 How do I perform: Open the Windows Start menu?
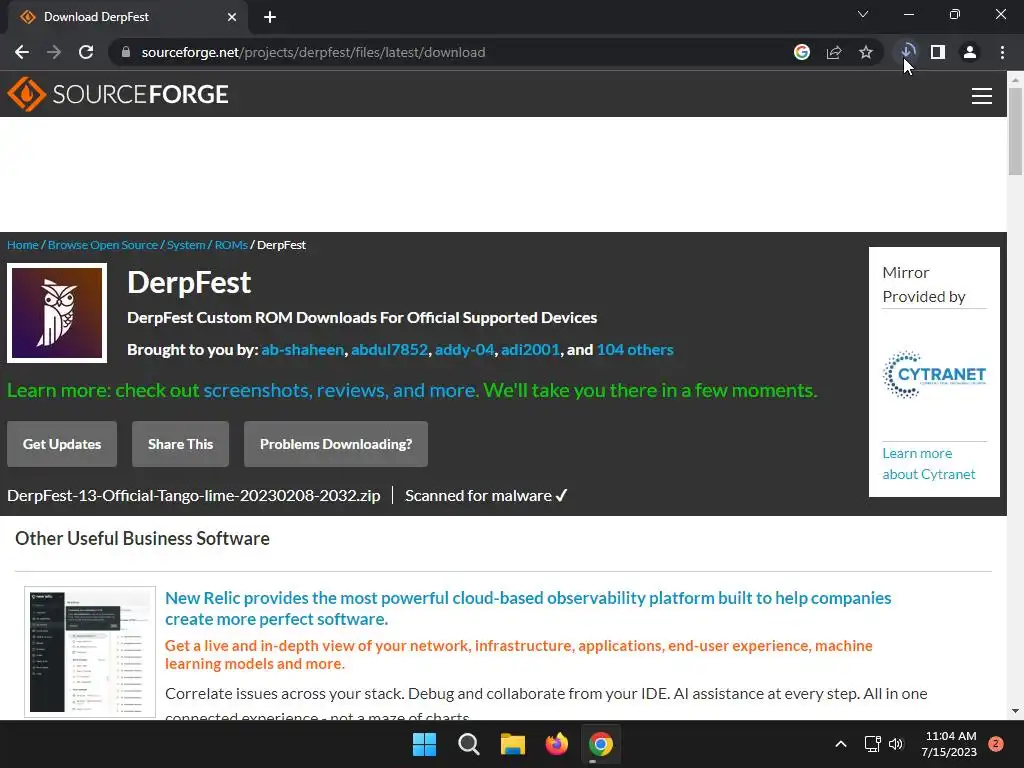[424, 744]
